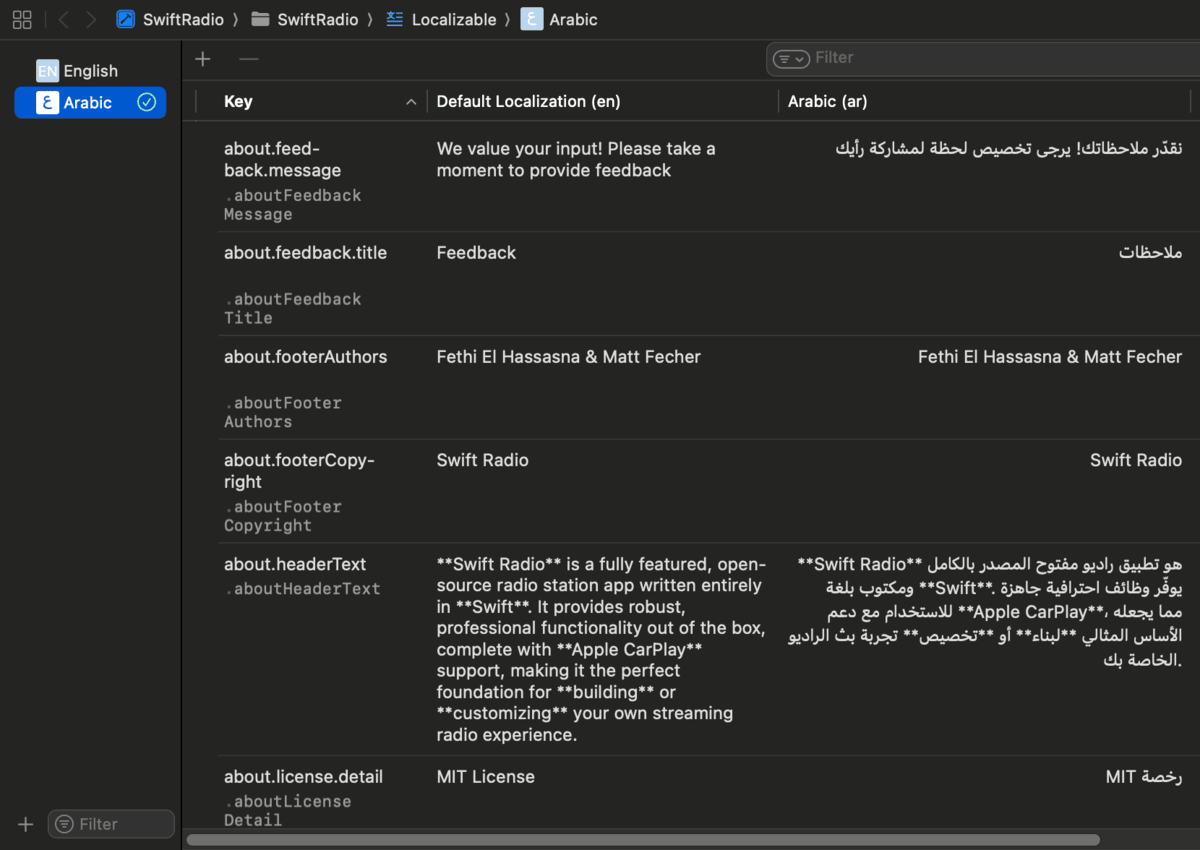The image size is (1200, 850).
Task: Select the about.footerAuthors key
Action: tap(305, 357)
